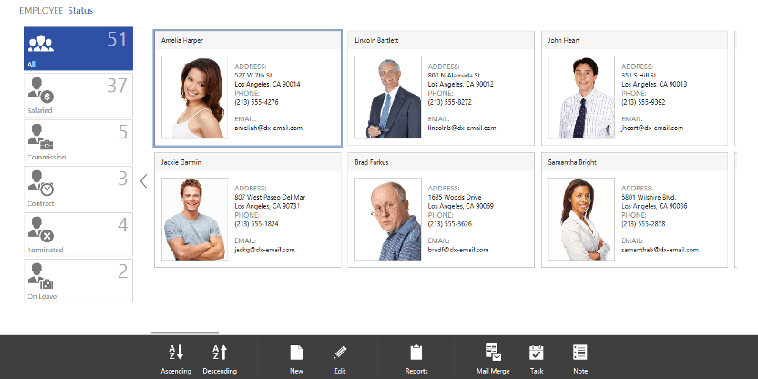Select Amelia Harper's photo
This screenshot has height=379, width=758.
click(194, 98)
